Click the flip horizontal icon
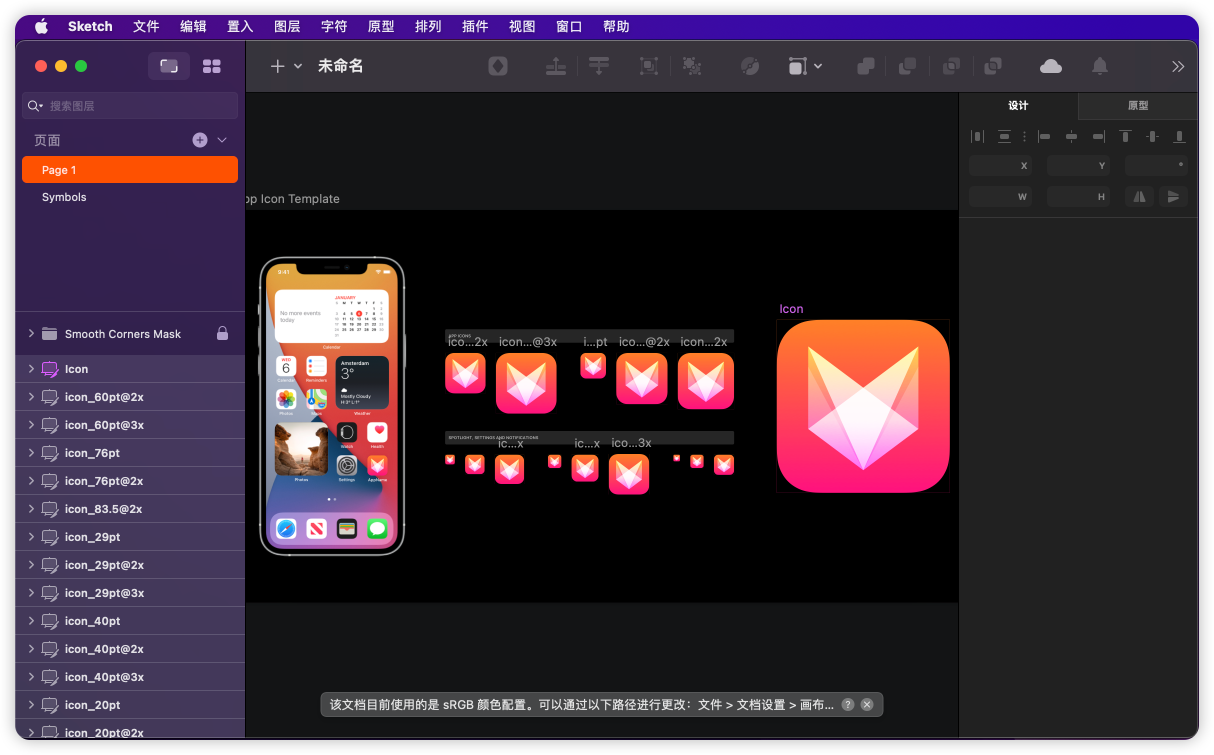This screenshot has width=1214, height=755. [1138, 197]
